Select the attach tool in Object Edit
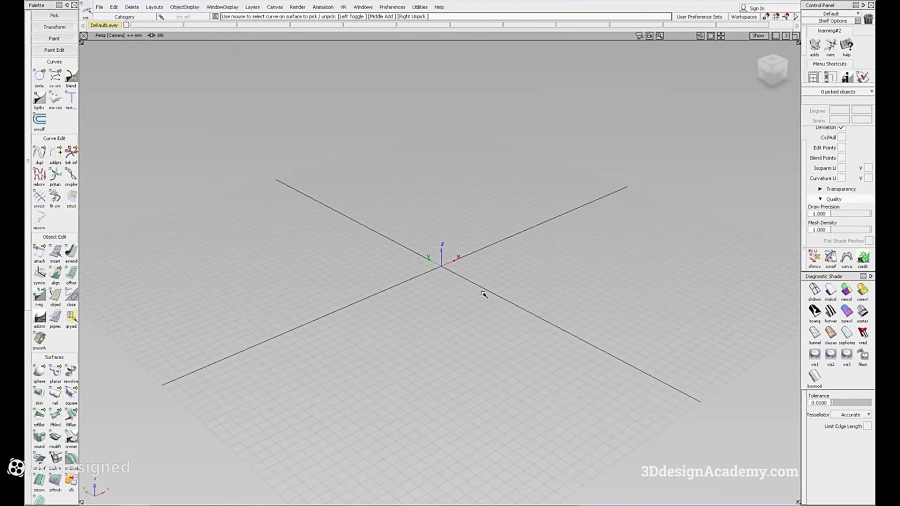This screenshot has width=900, height=506. click(x=39, y=251)
